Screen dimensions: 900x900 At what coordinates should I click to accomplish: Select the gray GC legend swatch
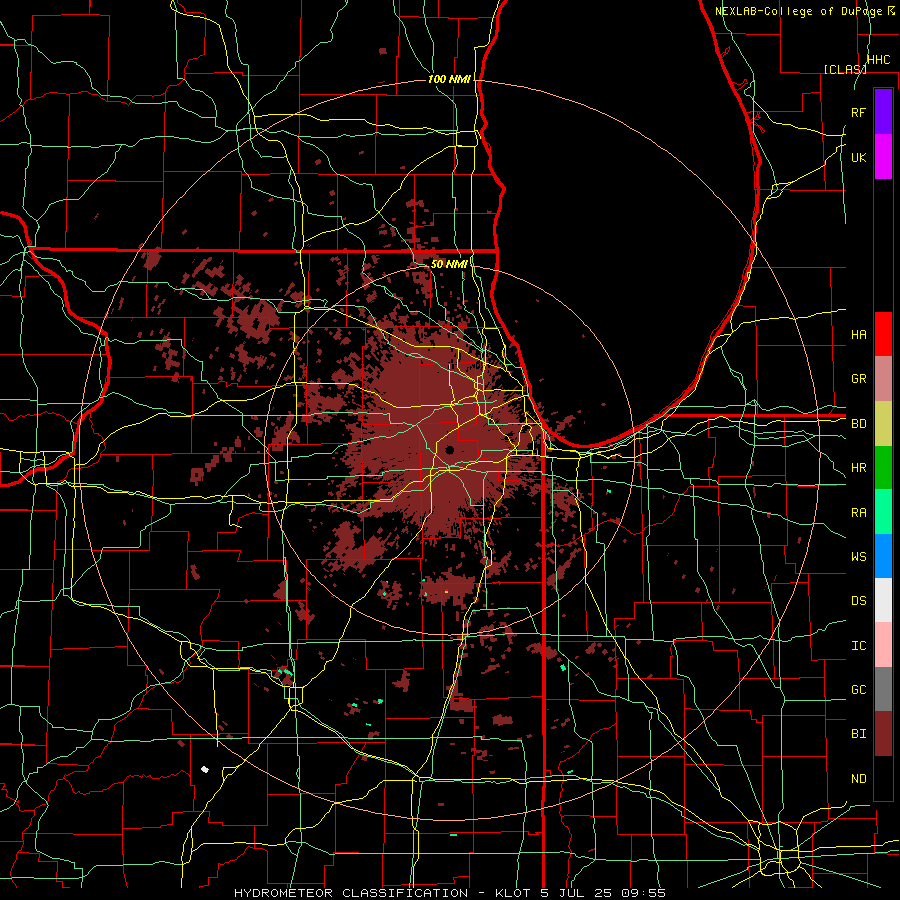click(x=883, y=689)
